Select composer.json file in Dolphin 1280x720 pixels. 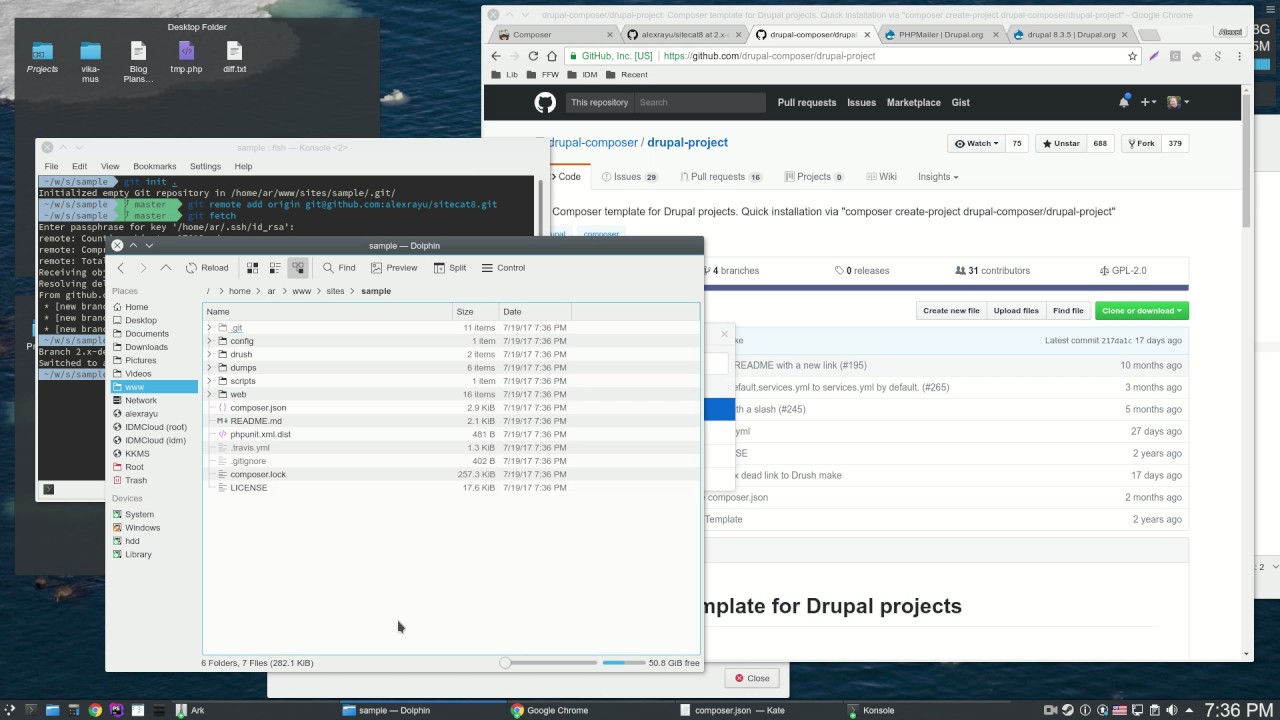click(258, 408)
